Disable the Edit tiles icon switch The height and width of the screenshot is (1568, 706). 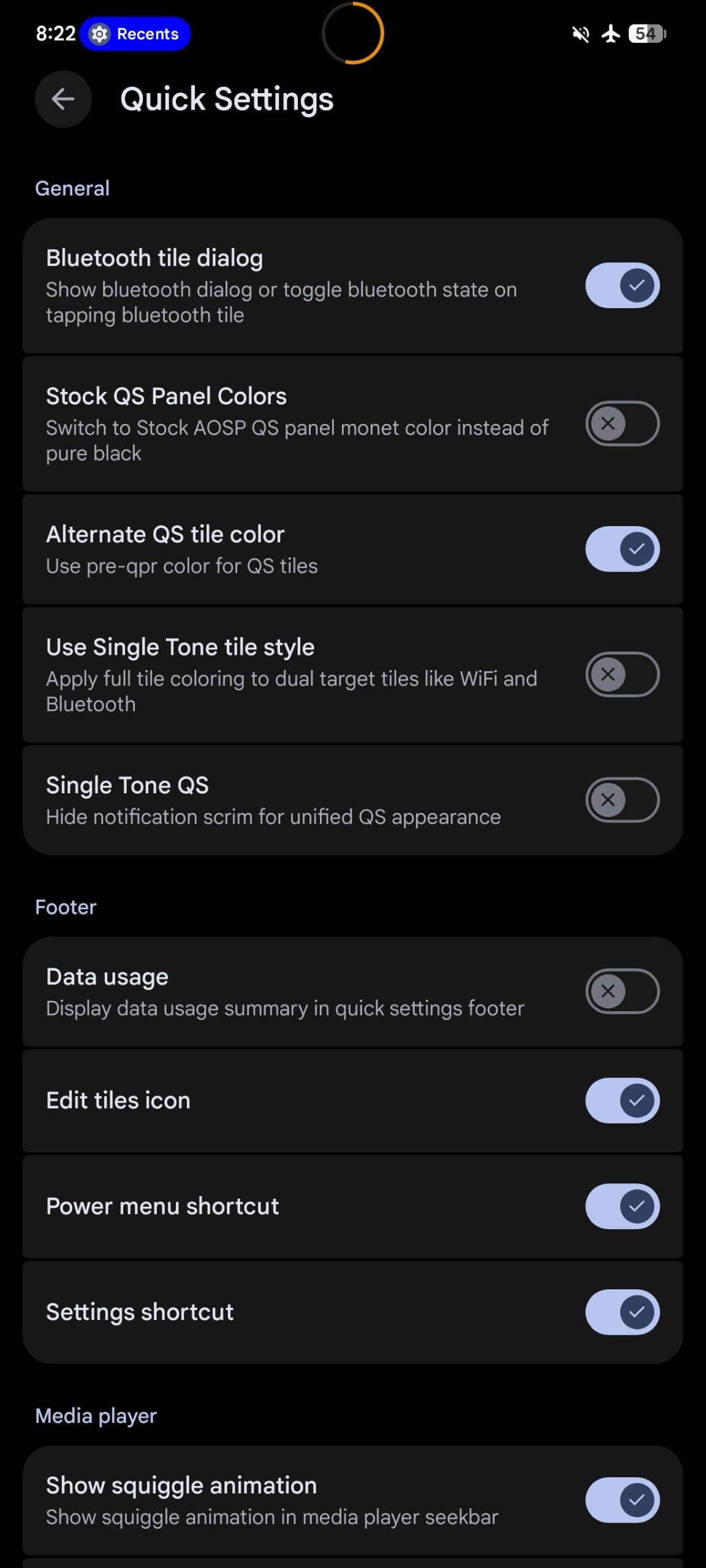[622, 1101]
